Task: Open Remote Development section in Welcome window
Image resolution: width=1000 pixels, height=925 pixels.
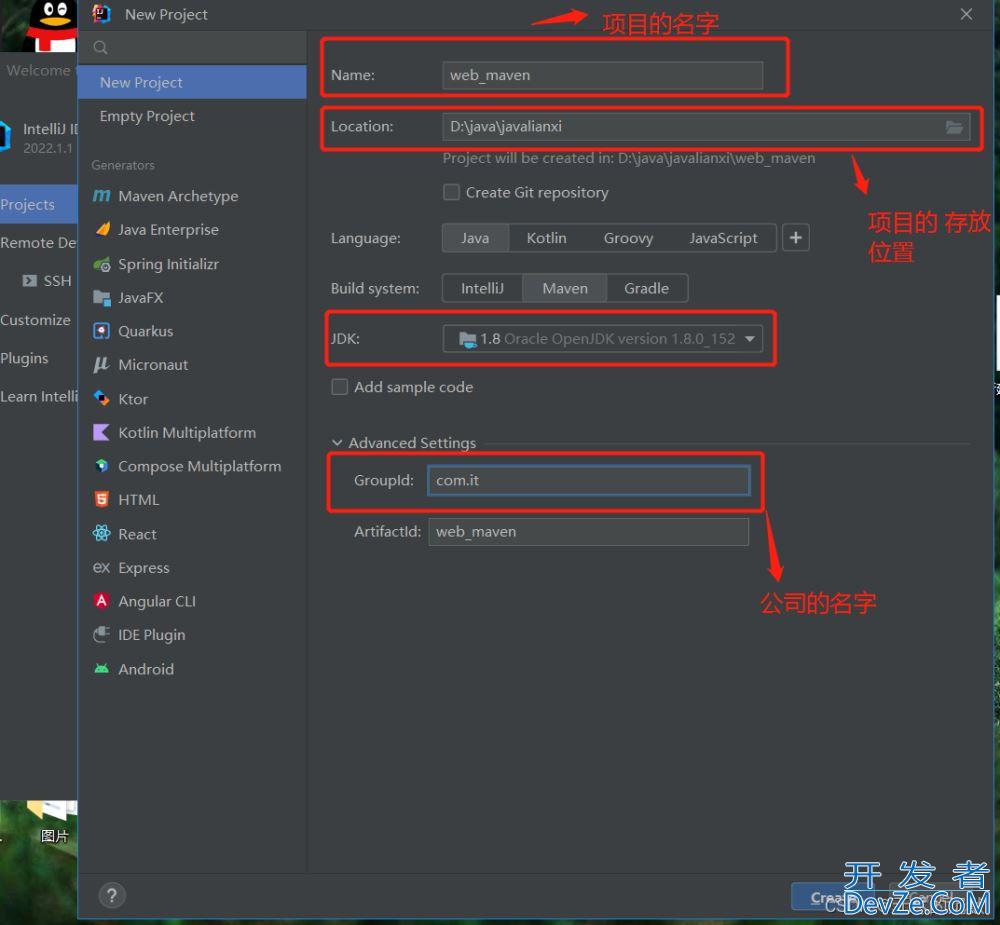Action: point(39,242)
